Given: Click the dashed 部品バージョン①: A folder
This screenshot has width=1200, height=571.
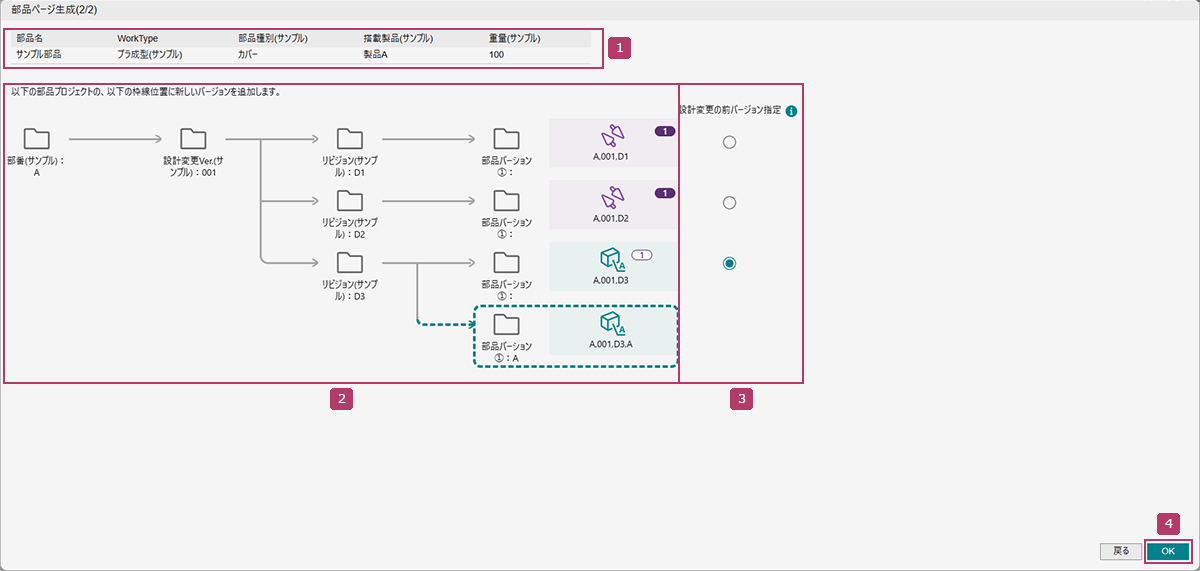Looking at the screenshot, I should (x=507, y=324).
